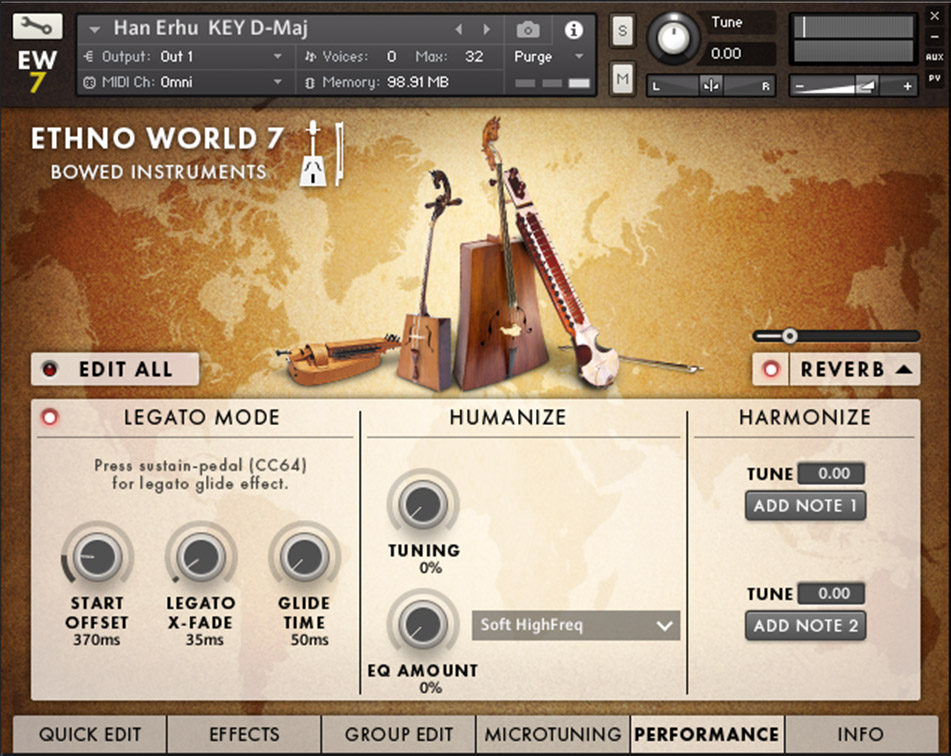
Task: Switch to the Effects tab
Action: coord(244,734)
